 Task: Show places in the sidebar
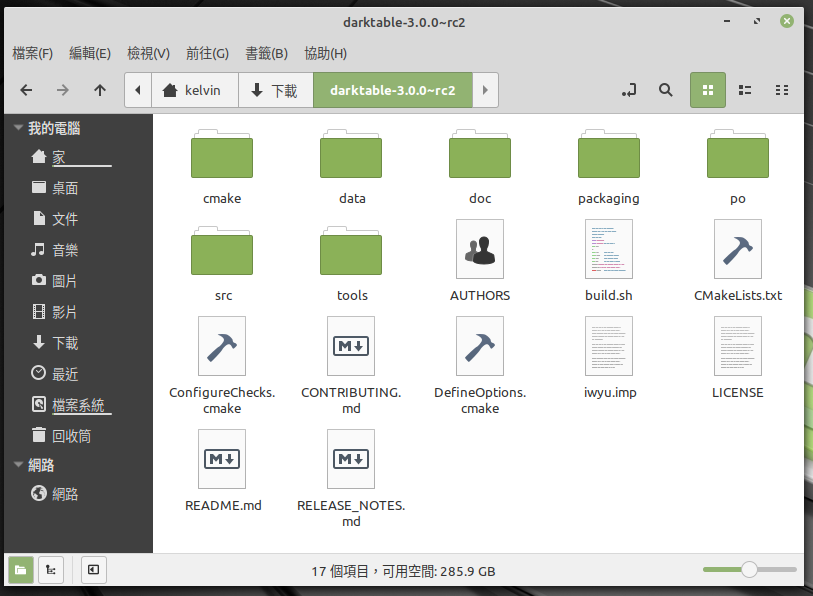click(20, 570)
